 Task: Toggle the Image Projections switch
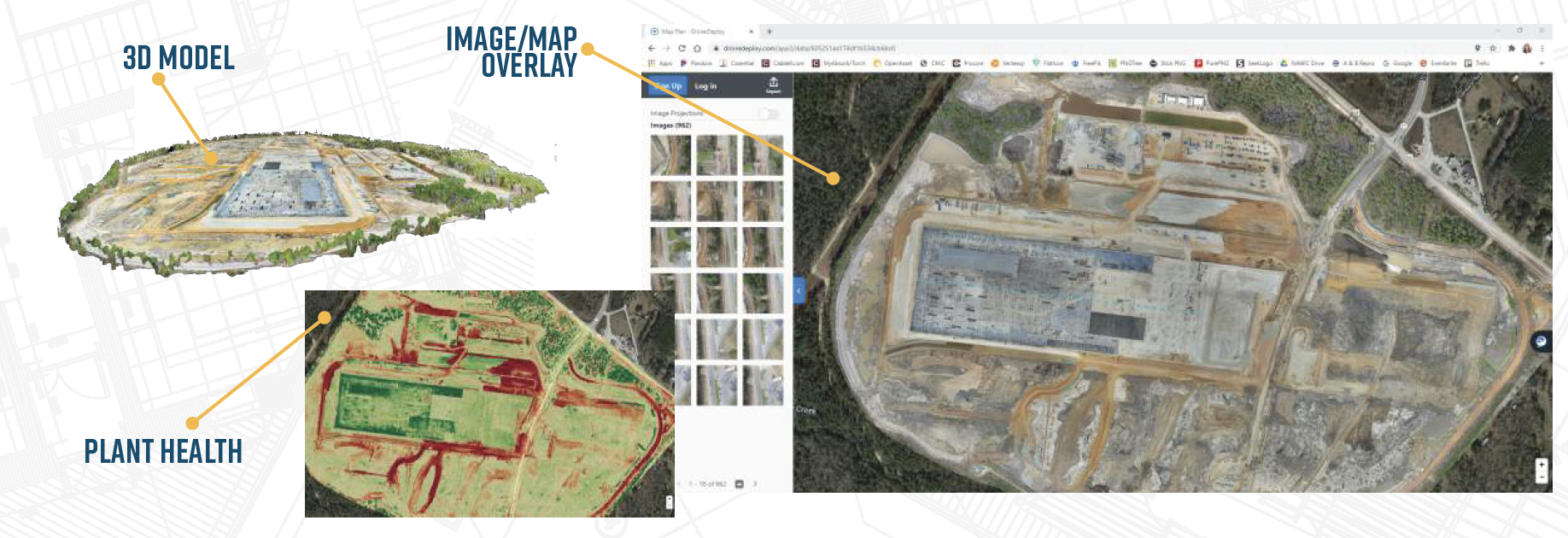pyautogui.click(x=768, y=114)
